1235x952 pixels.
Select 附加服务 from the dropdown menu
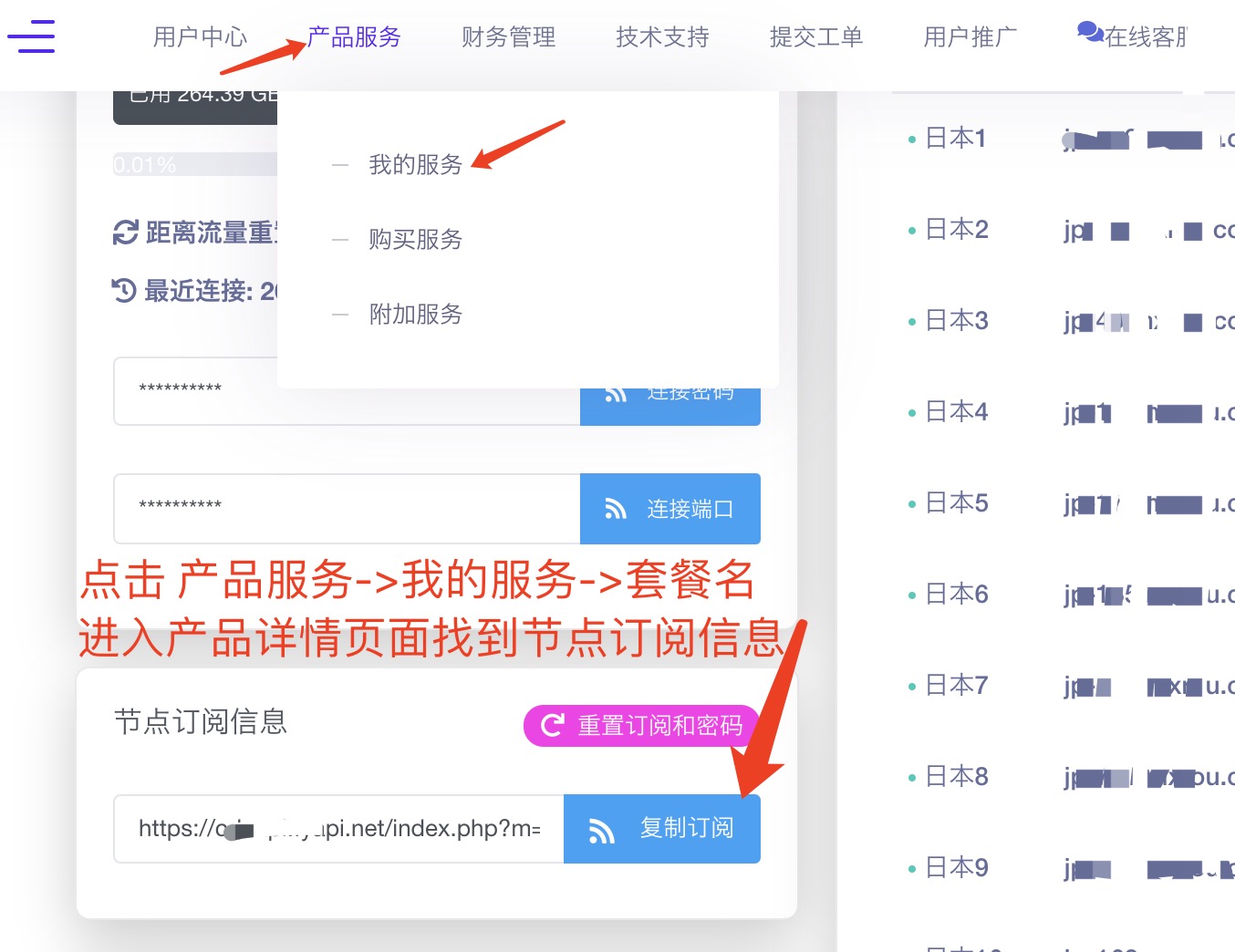point(415,314)
